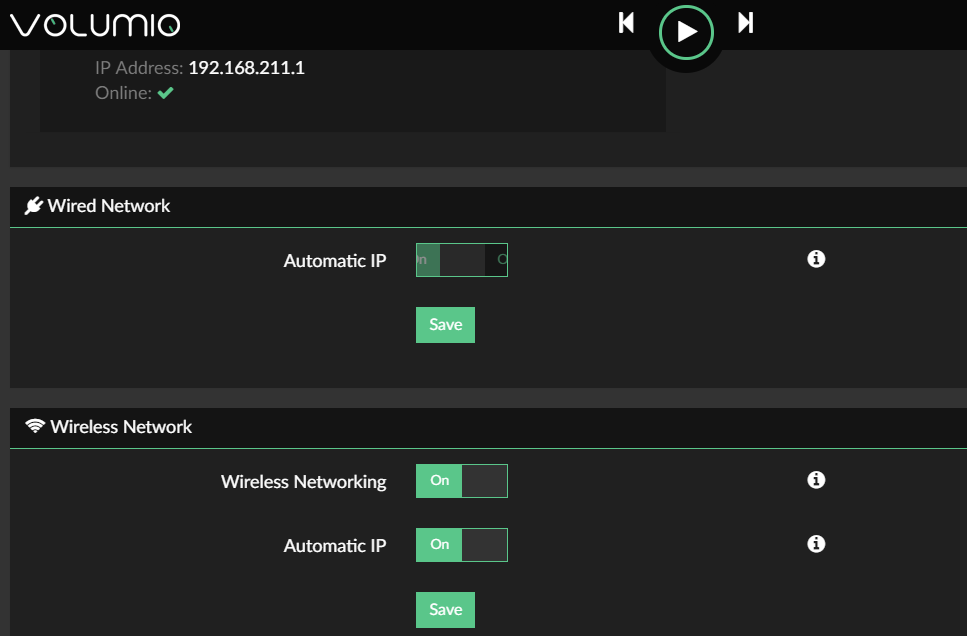967x636 pixels.
Task: Click the Wired Network plug icon
Action: point(33,205)
